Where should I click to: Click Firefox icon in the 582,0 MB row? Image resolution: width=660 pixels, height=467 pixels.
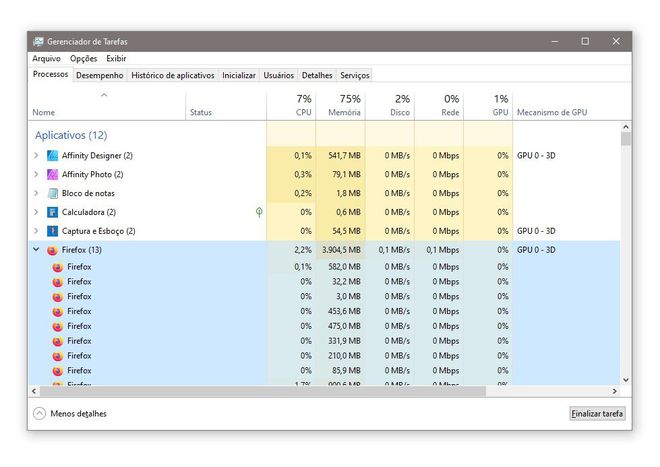pyautogui.click(x=58, y=267)
